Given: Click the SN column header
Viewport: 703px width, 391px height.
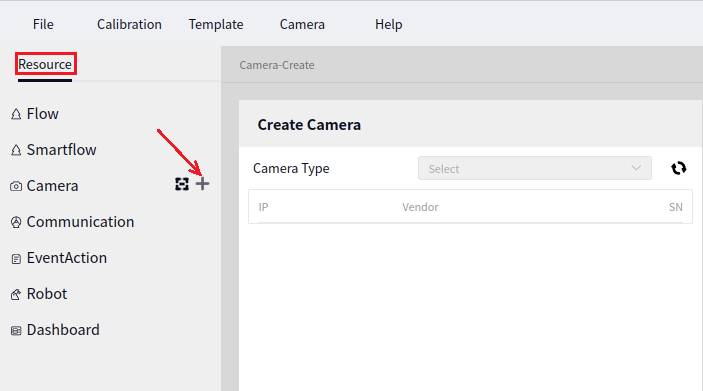Looking at the screenshot, I should (x=676, y=207).
